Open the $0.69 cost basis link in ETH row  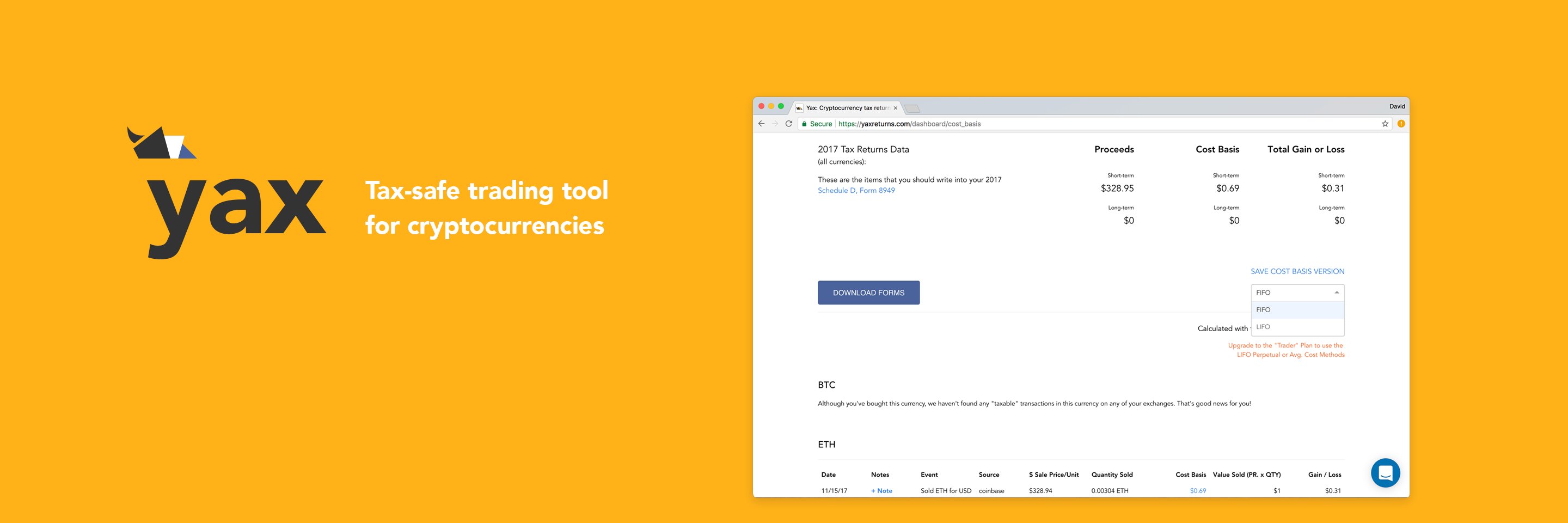(x=1198, y=491)
